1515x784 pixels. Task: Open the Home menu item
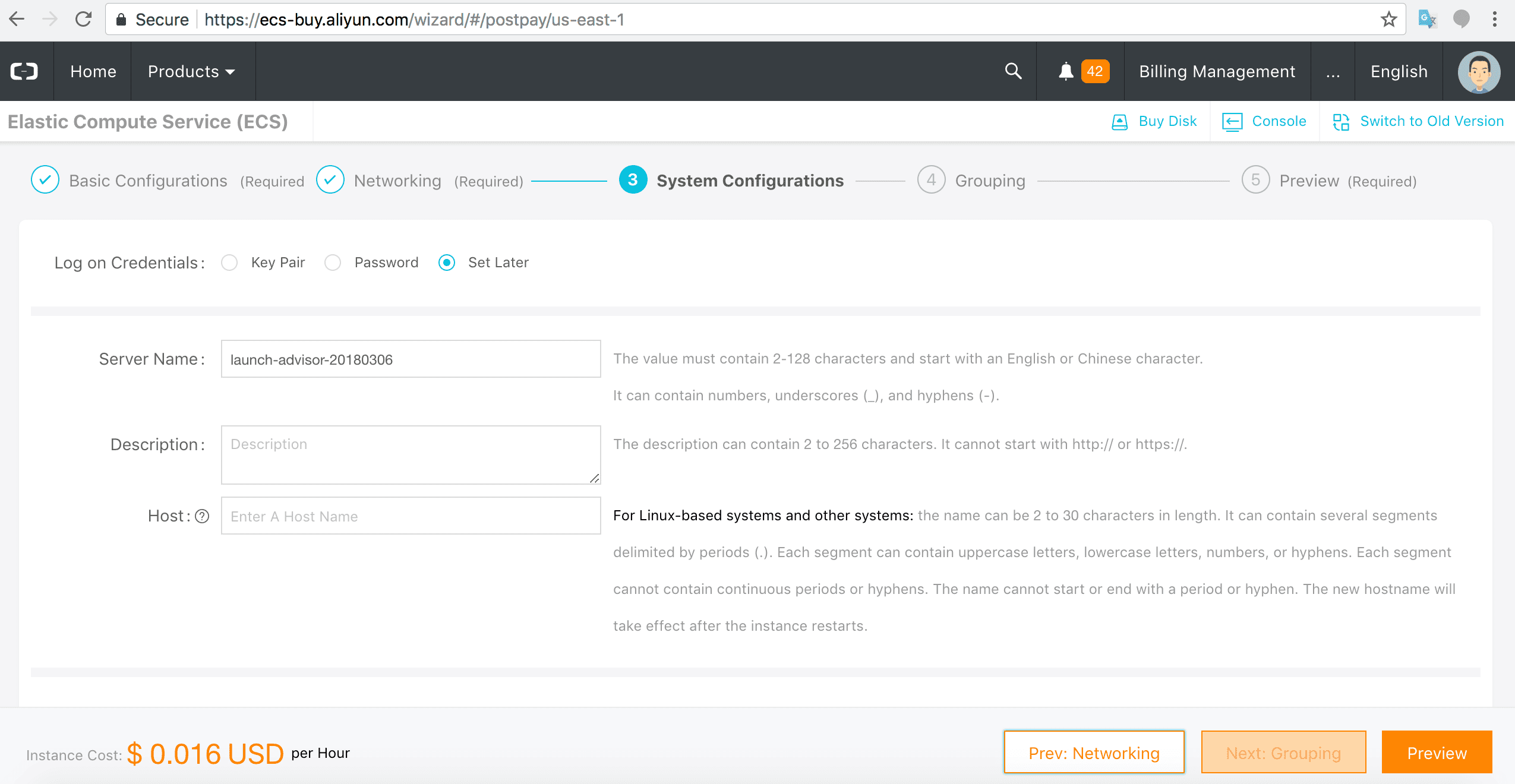click(93, 71)
